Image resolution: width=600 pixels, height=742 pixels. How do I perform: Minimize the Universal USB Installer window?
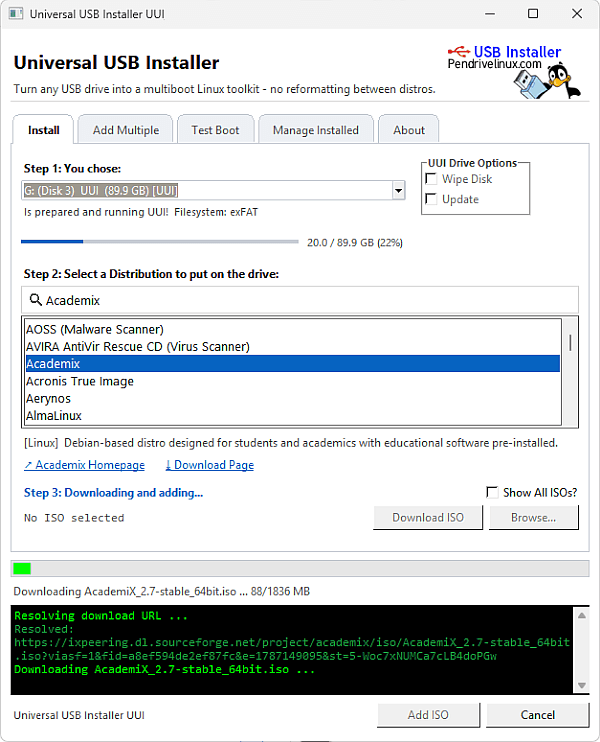point(490,13)
